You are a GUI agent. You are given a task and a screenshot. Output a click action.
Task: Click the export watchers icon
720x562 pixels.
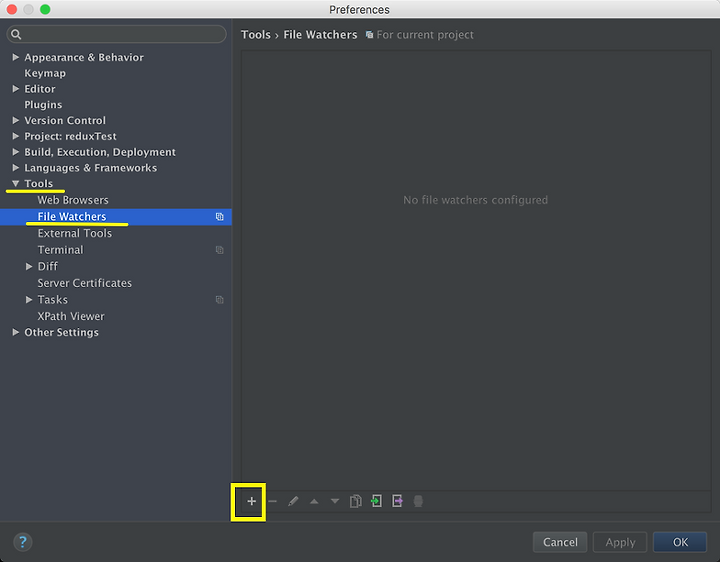tap(397, 501)
